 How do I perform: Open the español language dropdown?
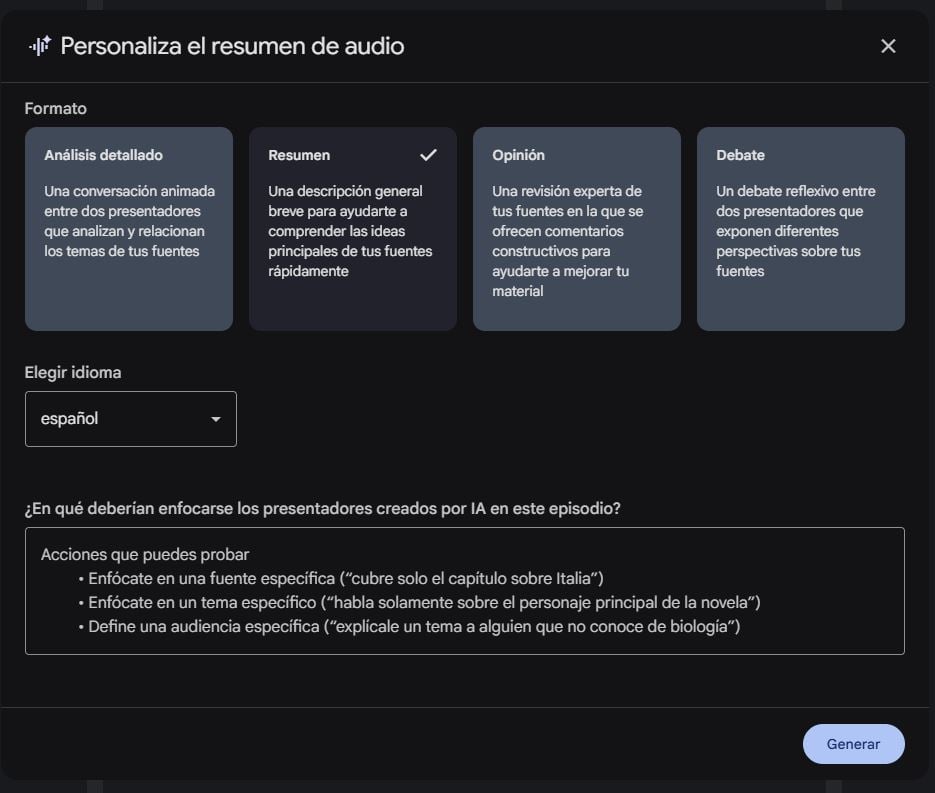pos(130,419)
